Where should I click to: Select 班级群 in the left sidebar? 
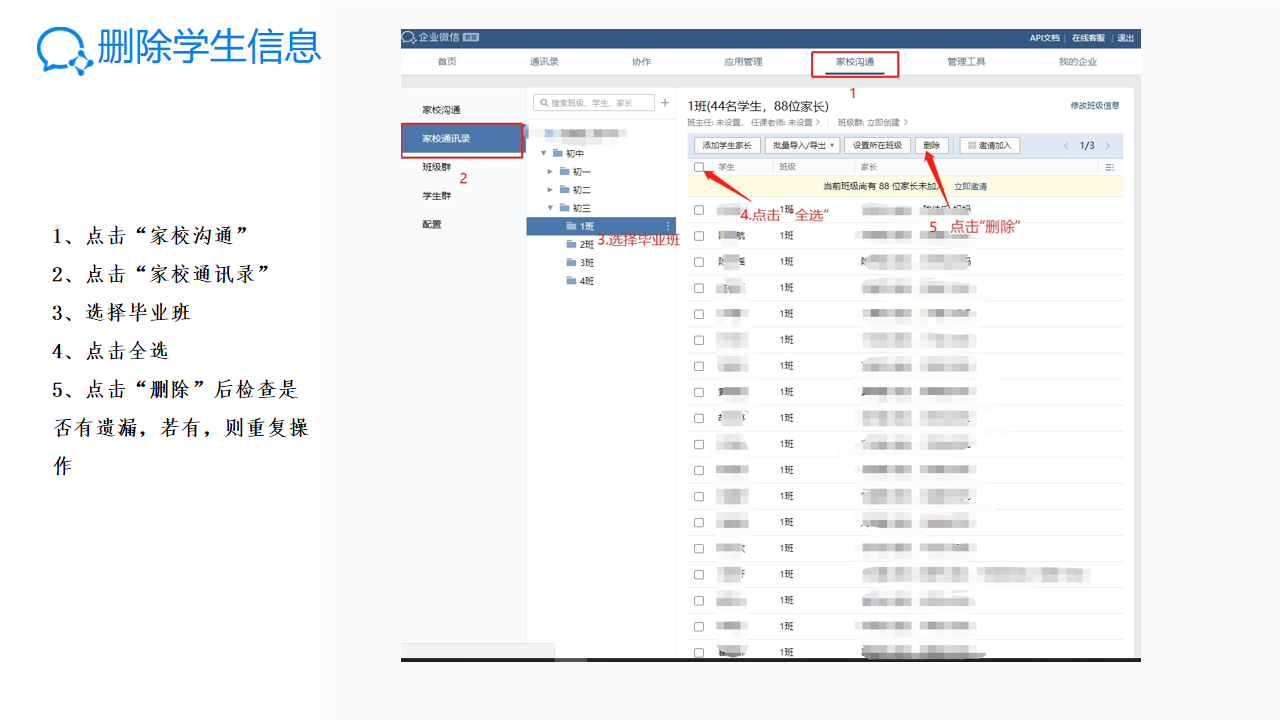[x=437, y=167]
